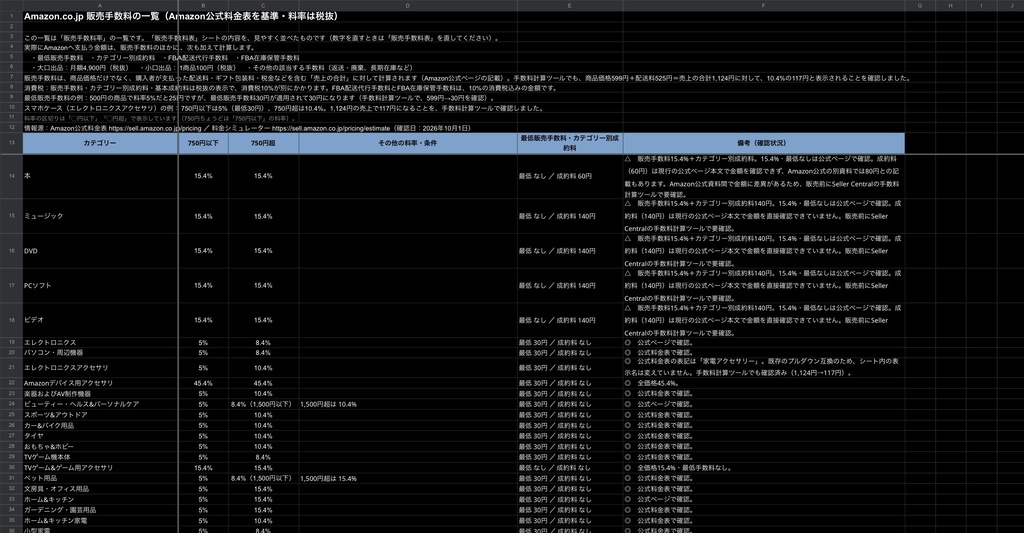Select the 'カー&バイク用品' category cell
Screen dimensions: 1024x533
point(100,425)
